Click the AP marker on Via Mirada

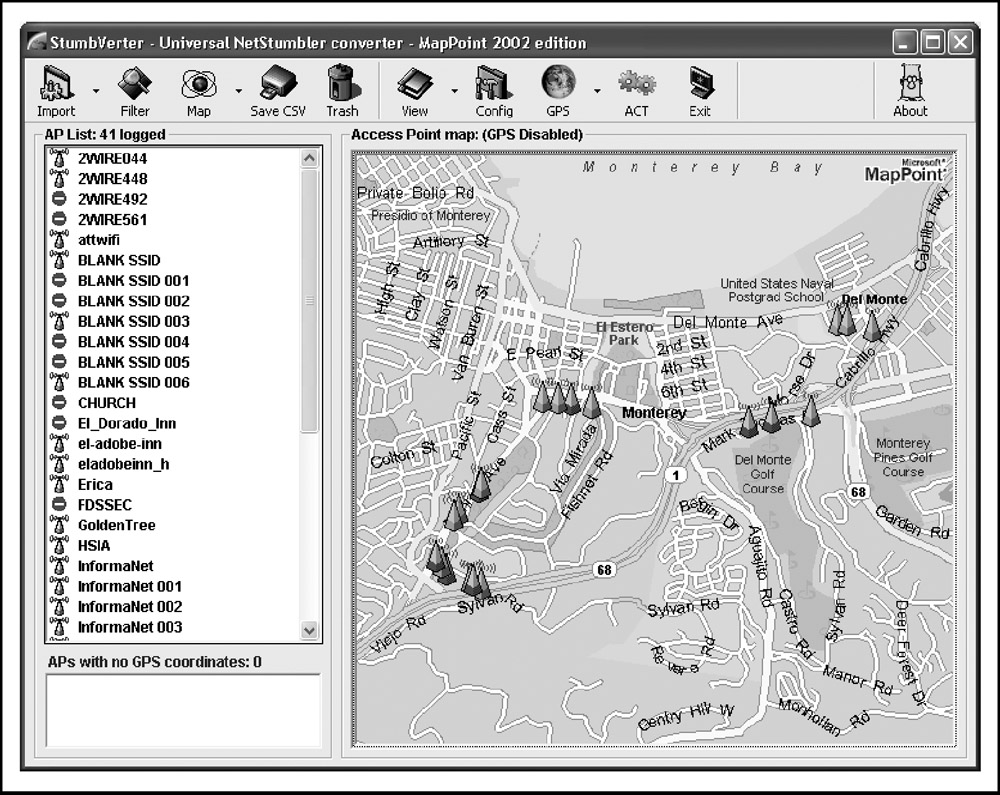(591, 402)
